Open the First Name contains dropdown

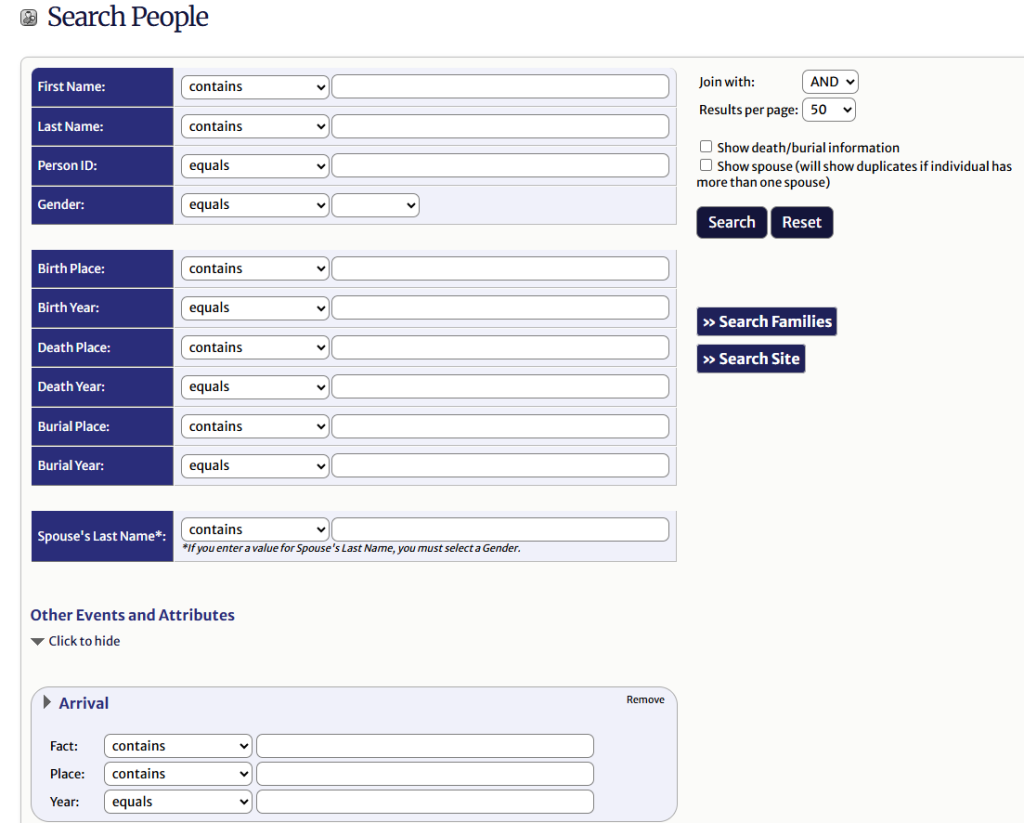254,87
